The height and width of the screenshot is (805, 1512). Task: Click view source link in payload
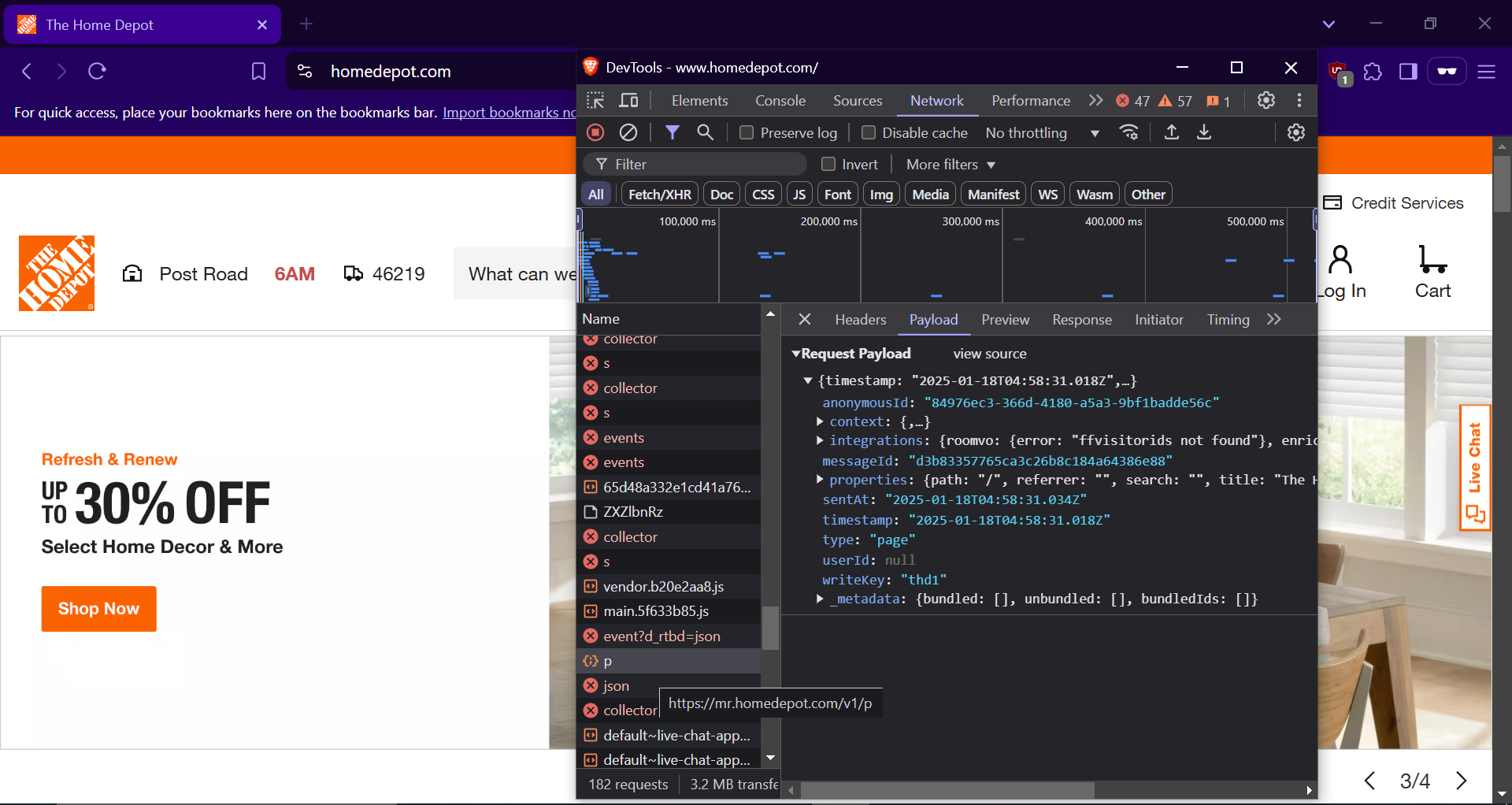(990, 354)
